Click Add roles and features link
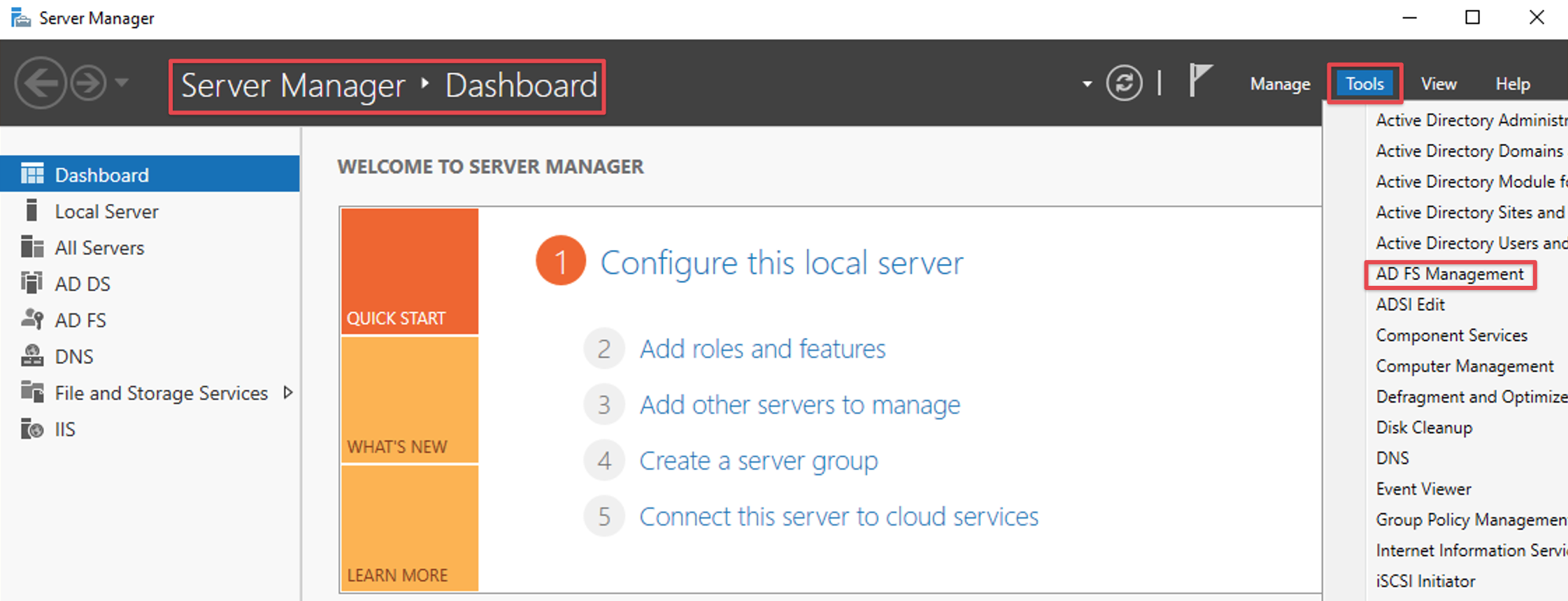Image resolution: width=1568 pixels, height=601 pixels. [762, 348]
